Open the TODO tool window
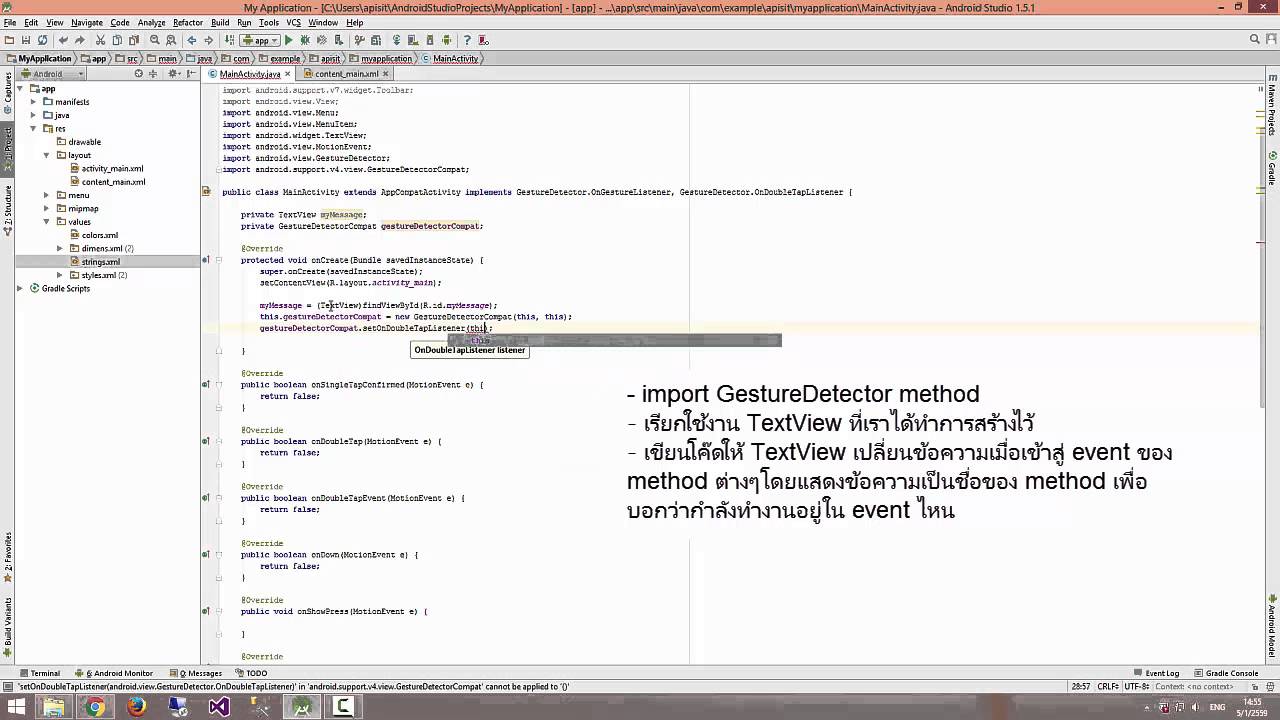Image resolution: width=1280 pixels, height=720 pixels. [251, 673]
